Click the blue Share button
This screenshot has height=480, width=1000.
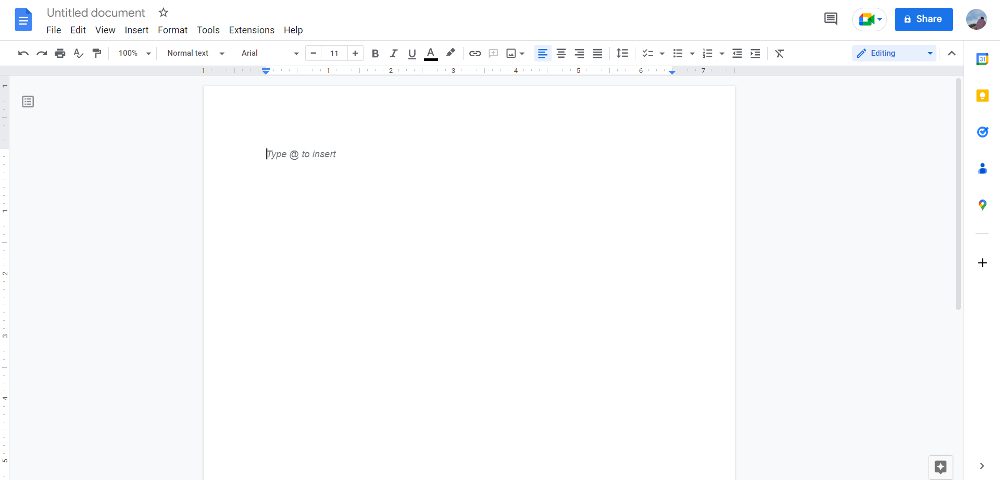[923, 19]
